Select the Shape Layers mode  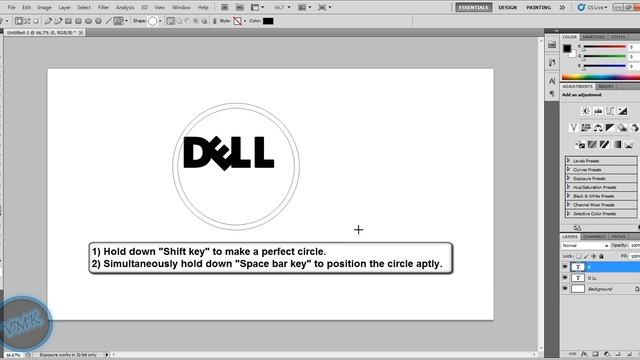19,21
